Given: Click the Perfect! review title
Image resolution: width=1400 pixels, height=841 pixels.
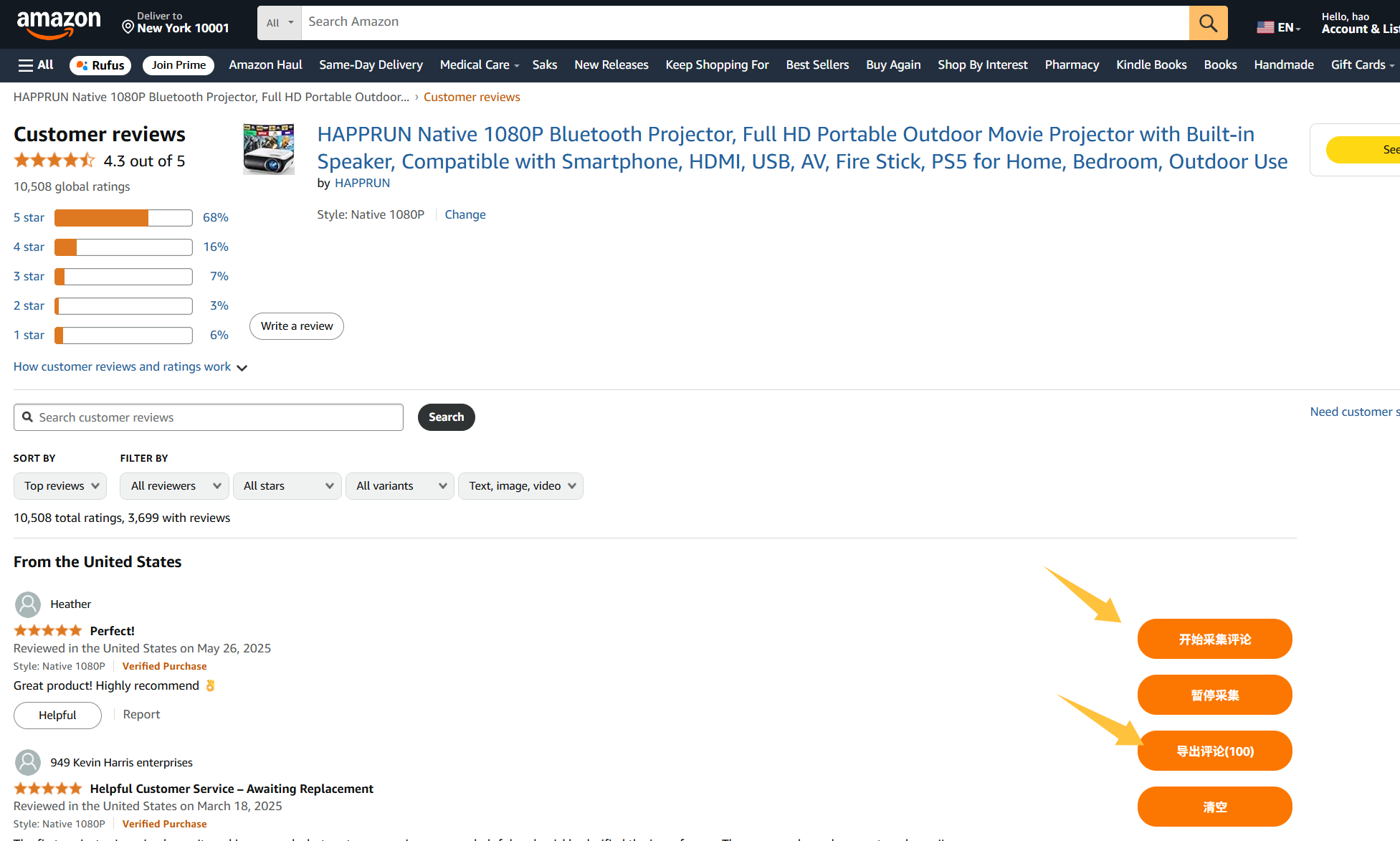Looking at the screenshot, I should click(112, 631).
